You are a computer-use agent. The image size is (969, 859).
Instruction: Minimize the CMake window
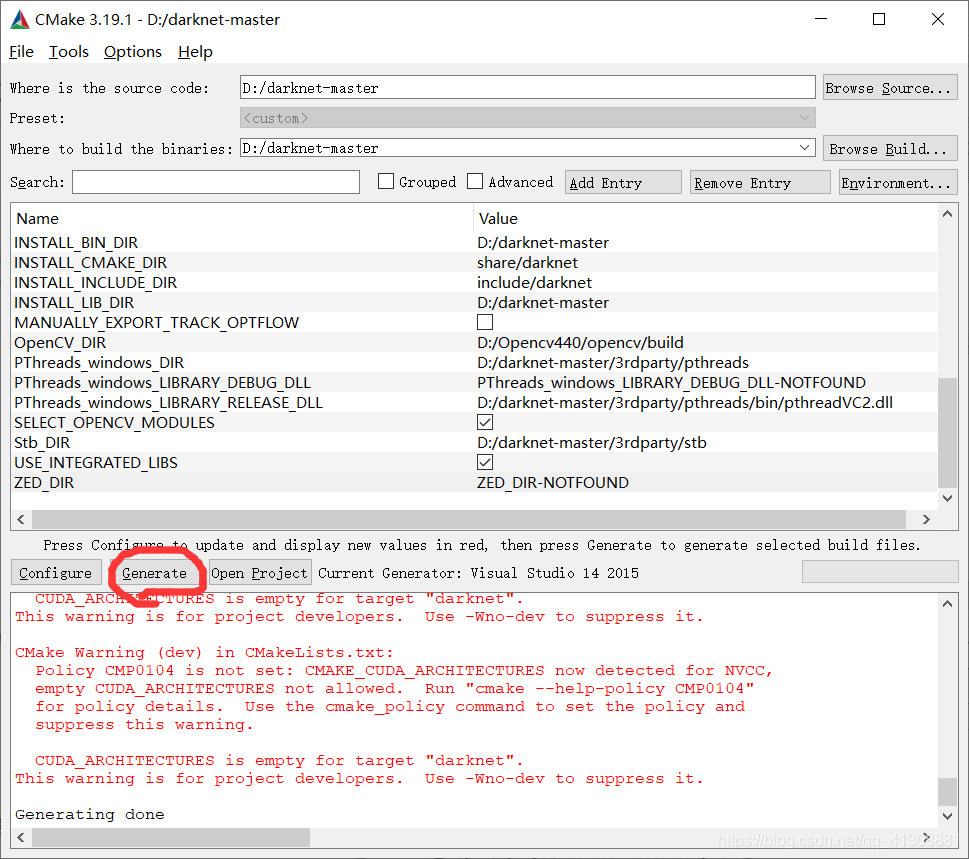821,19
